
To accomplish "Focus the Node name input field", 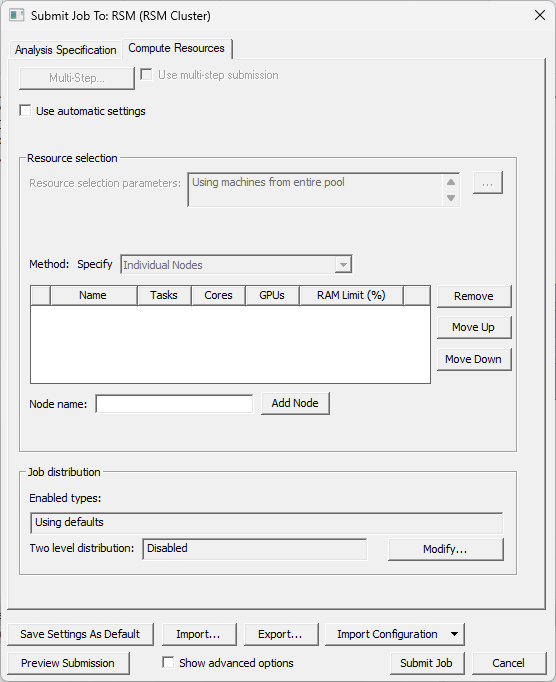I will 174,404.
